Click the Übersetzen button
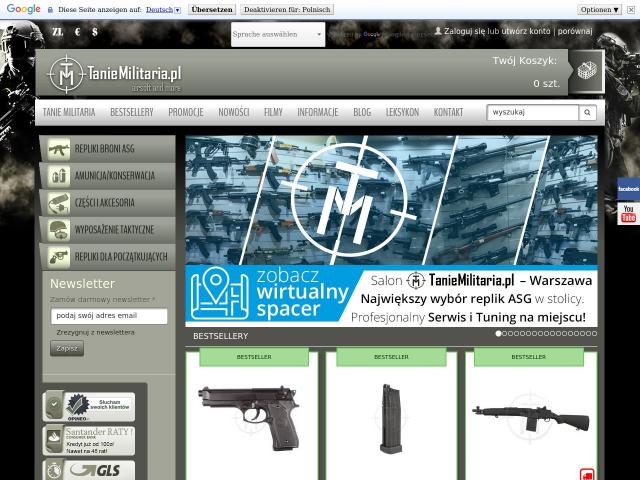 (x=212, y=9)
